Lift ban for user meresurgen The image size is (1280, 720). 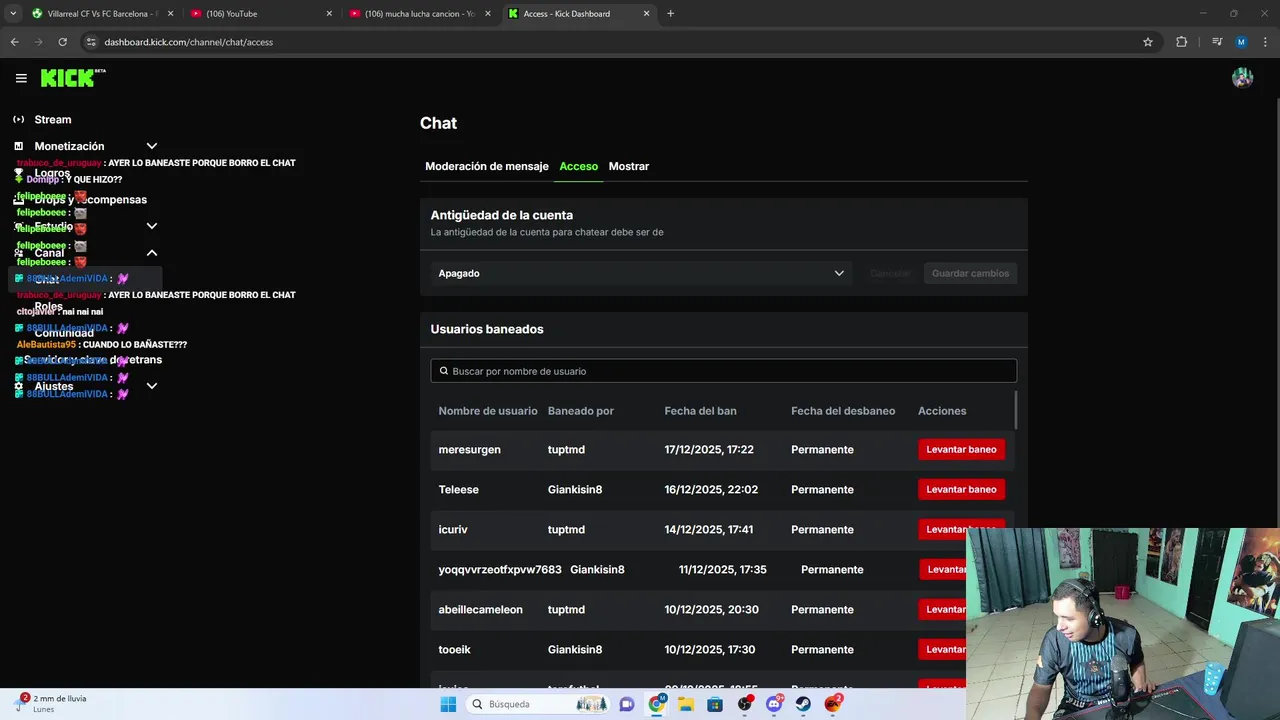(x=961, y=449)
